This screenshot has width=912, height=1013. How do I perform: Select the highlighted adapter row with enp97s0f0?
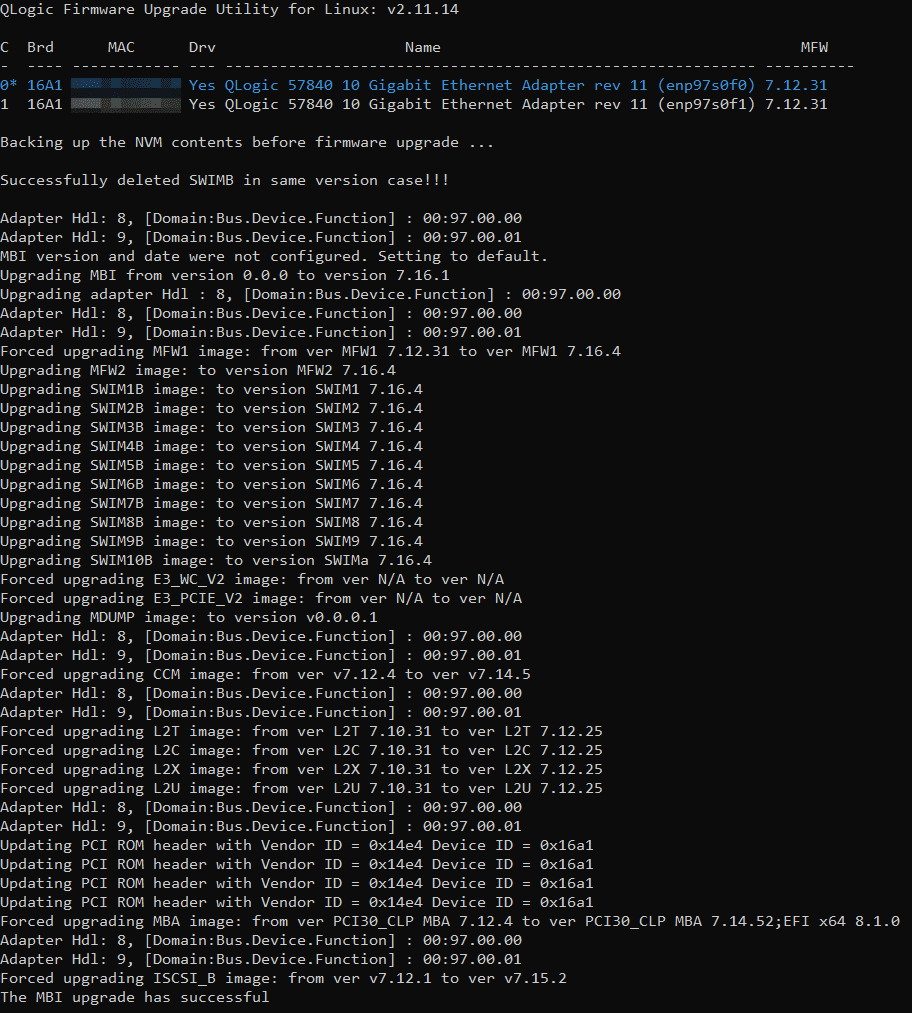413,85
